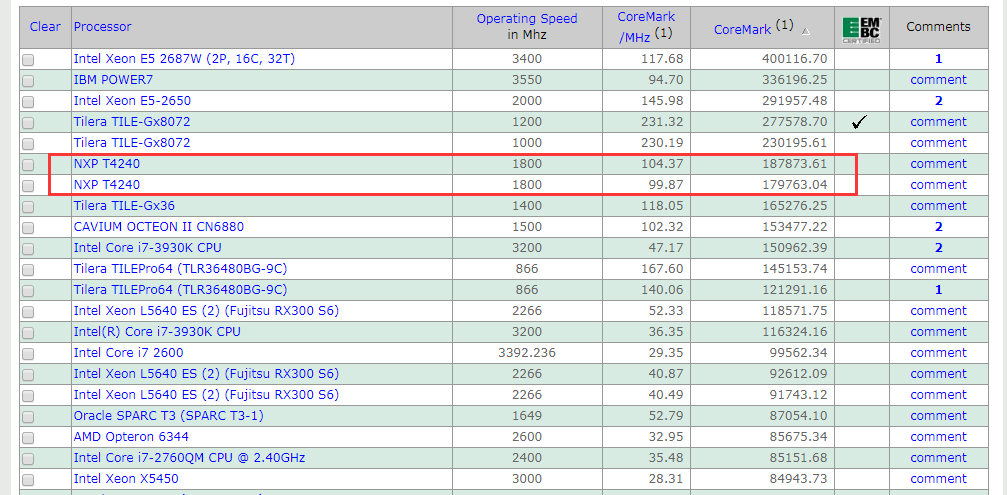Open the comment link for IBM POWER7
Viewport: 1007px width, 495px height.
pos(938,80)
